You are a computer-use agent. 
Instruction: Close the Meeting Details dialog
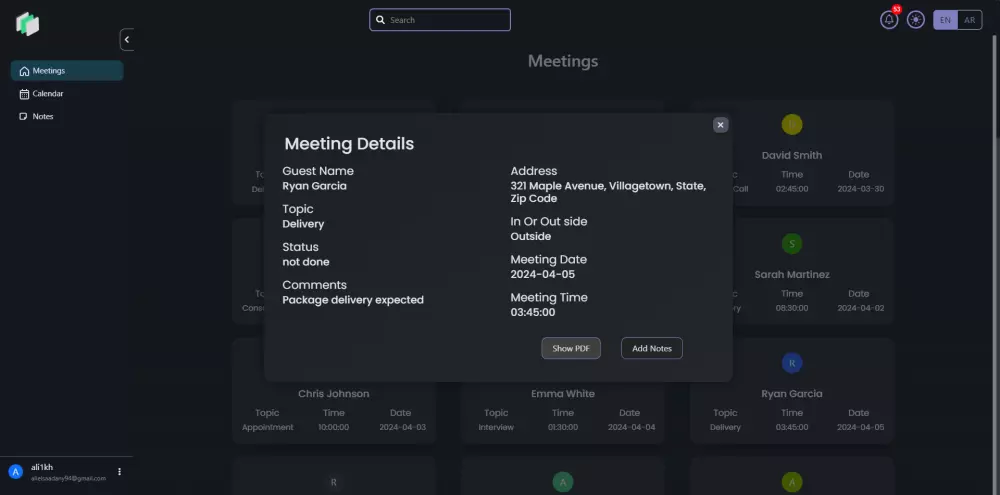click(x=720, y=125)
